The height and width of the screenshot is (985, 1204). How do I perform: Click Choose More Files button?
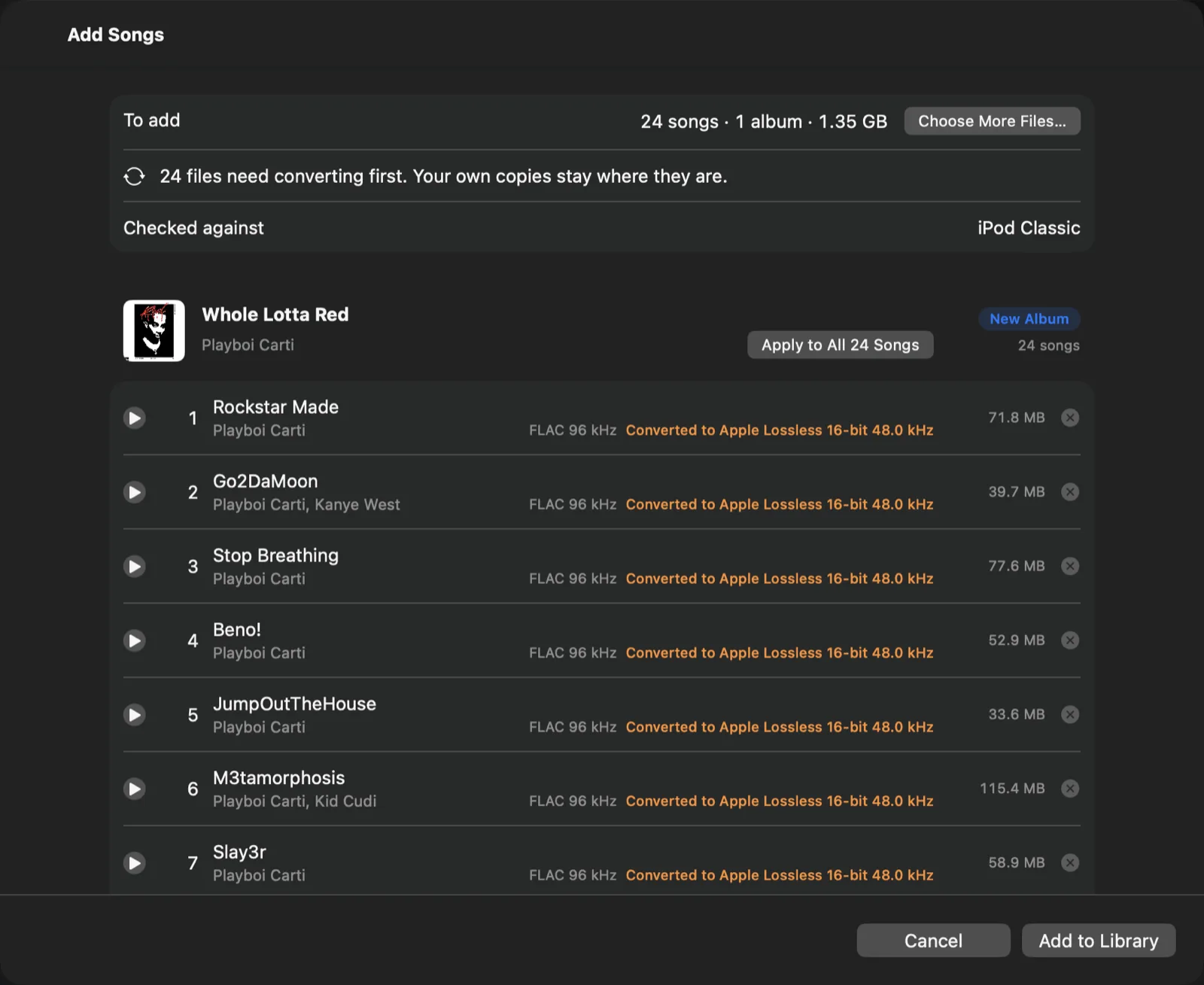pos(992,121)
